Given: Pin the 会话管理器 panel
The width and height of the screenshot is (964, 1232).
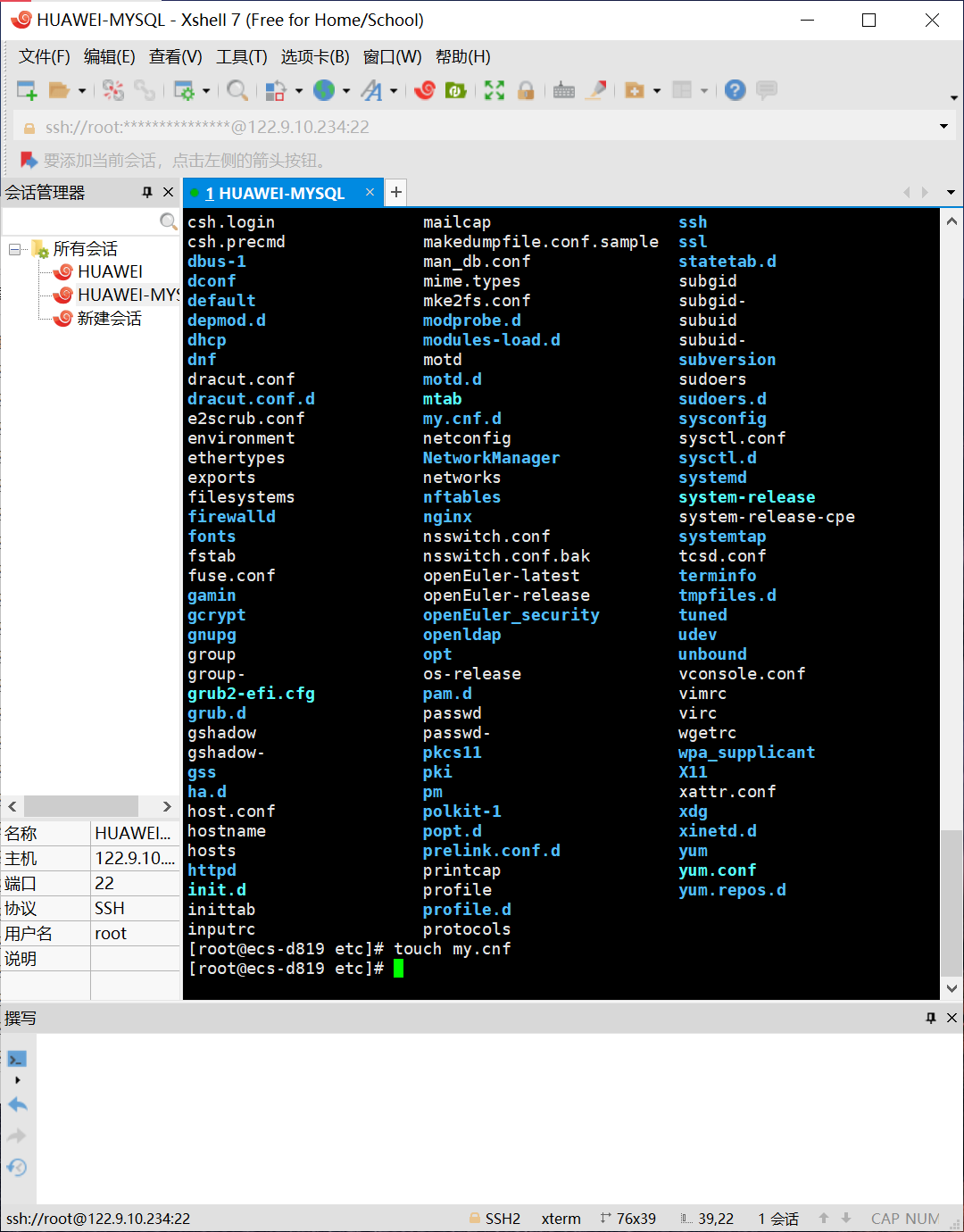Looking at the screenshot, I should tap(147, 192).
